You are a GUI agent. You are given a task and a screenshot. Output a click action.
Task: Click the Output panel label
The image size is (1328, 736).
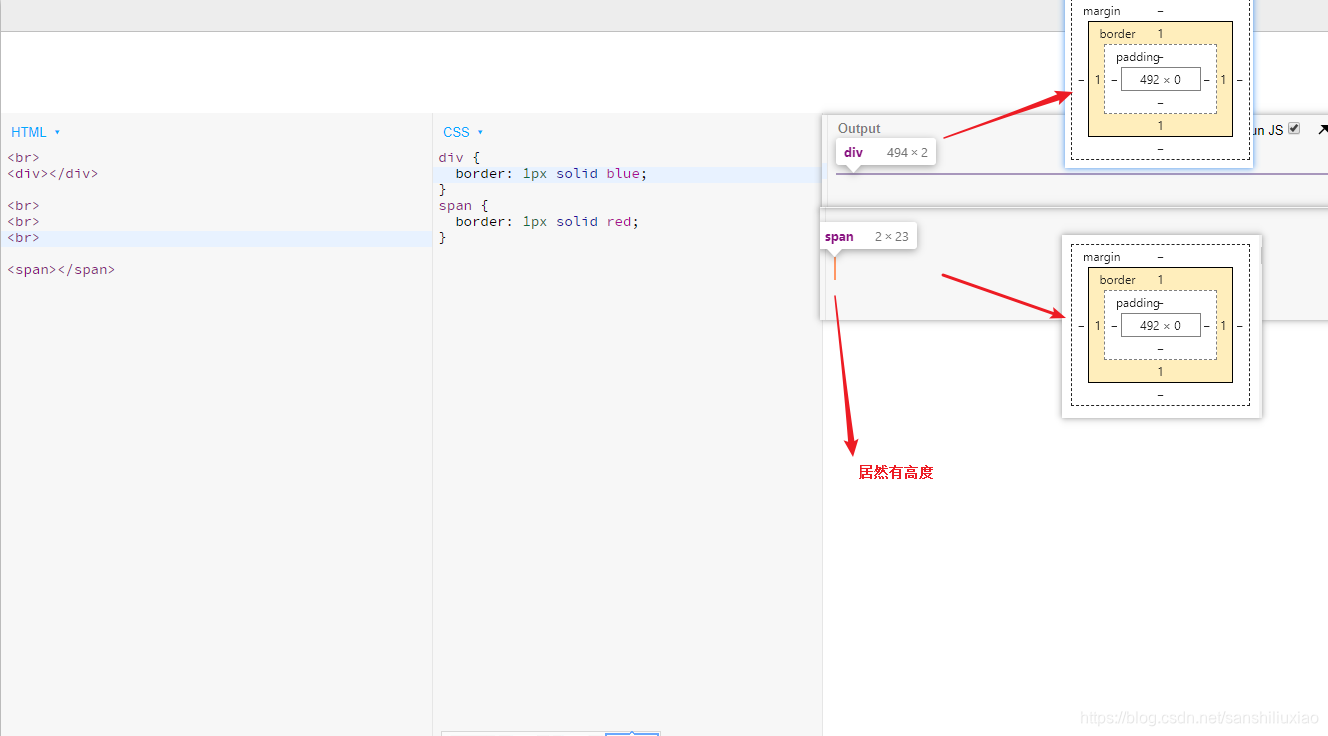[859, 128]
